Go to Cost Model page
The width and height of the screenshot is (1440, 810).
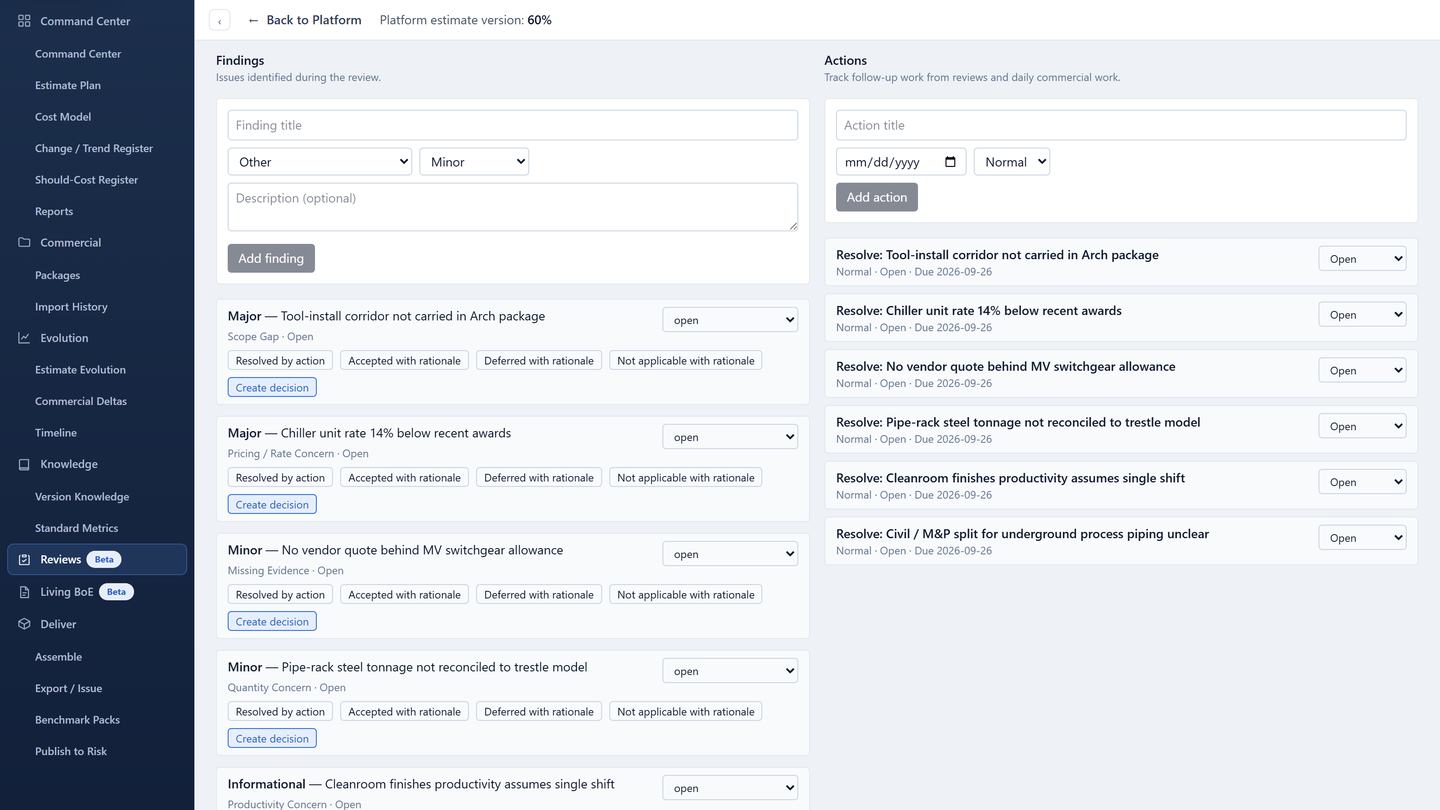[63, 117]
